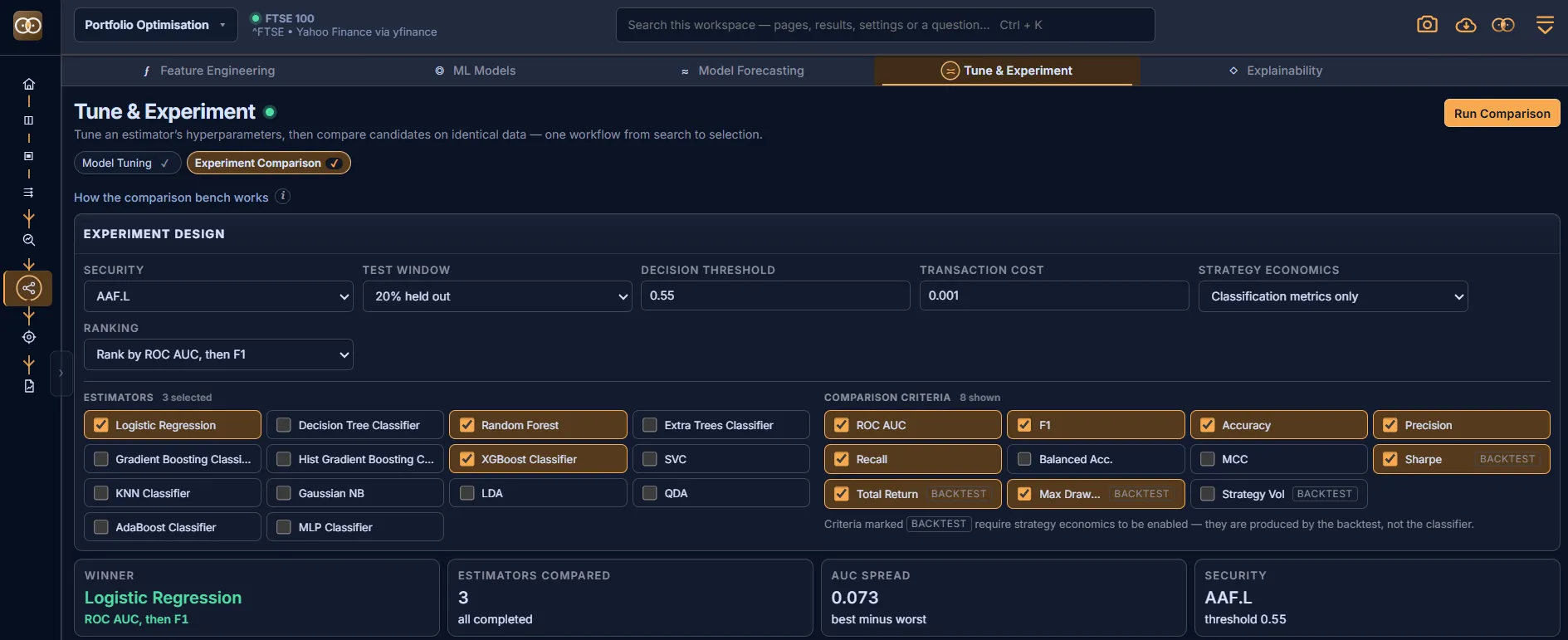Viewport: 1568px width, 640px height.
Task: Open the Portfolio Optimisation workspace dropdown
Action: tap(155, 25)
